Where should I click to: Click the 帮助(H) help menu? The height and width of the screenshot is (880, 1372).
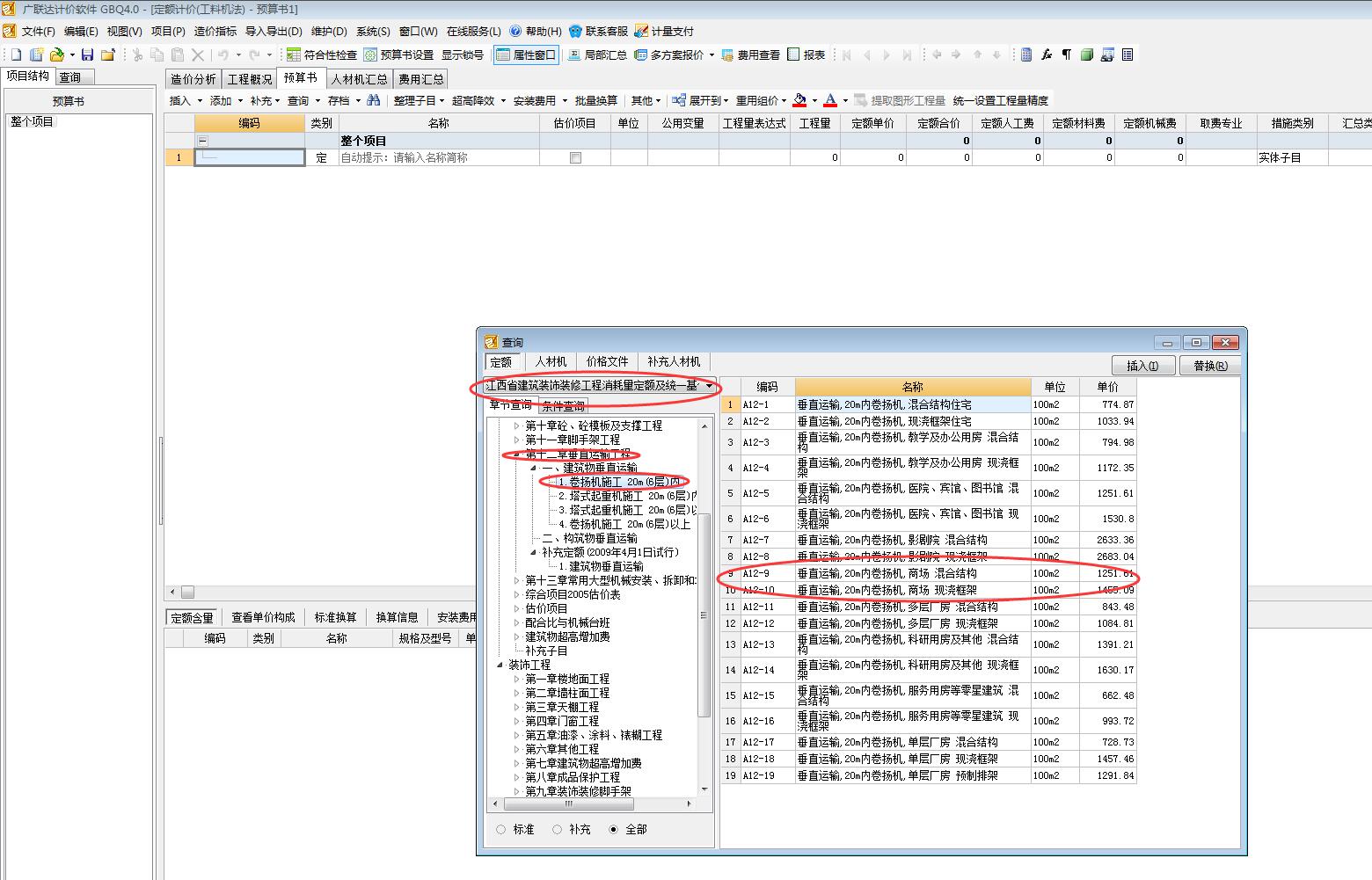pyautogui.click(x=536, y=31)
